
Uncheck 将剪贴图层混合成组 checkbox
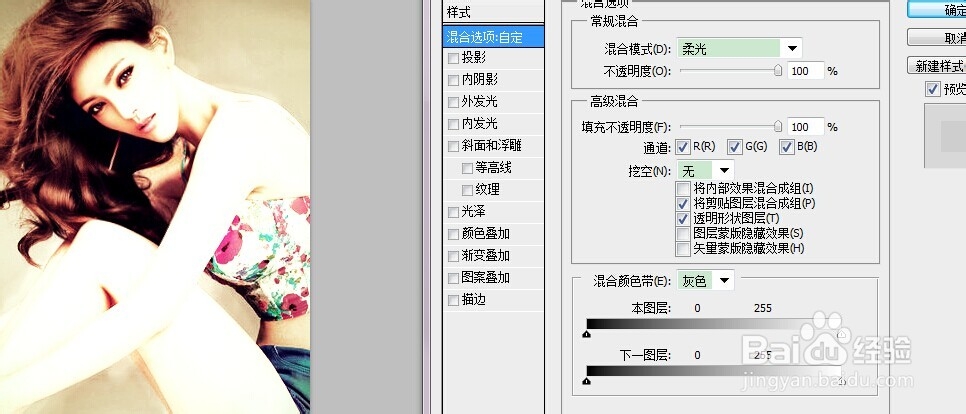pyautogui.click(x=683, y=203)
